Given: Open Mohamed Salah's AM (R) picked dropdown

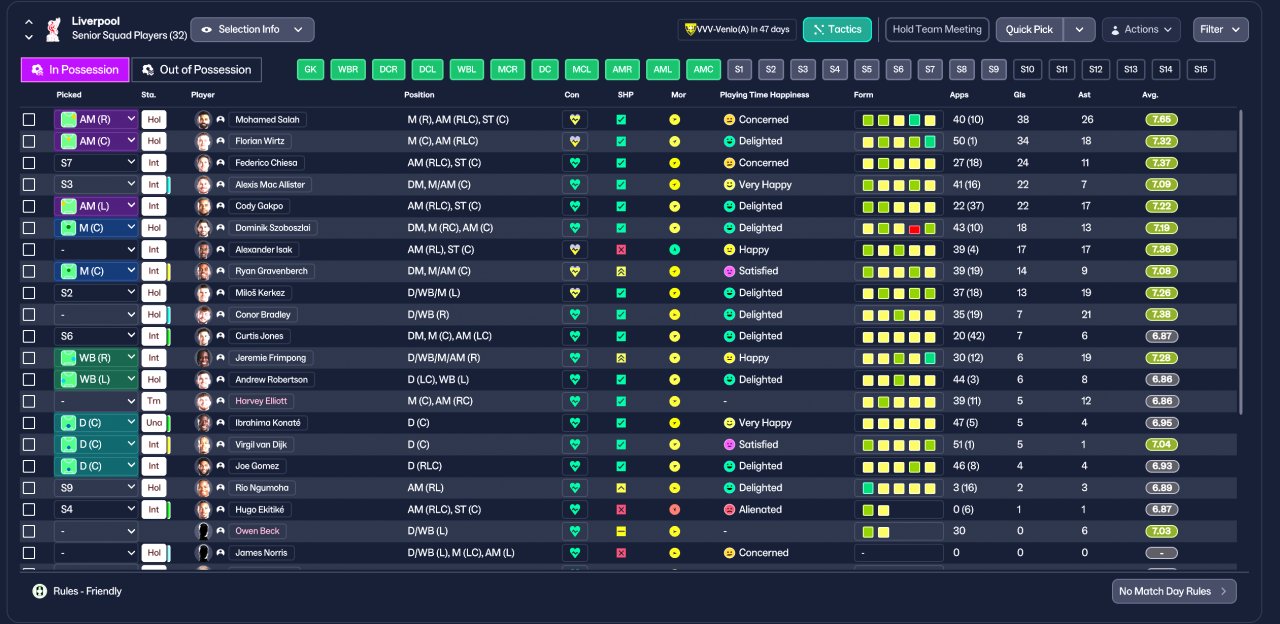Looking at the screenshot, I should coord(96,119).
